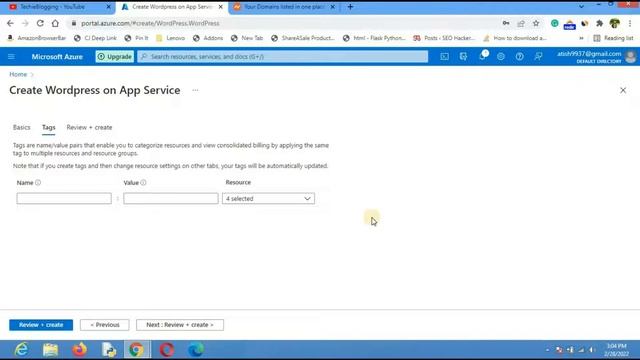Open the Opera icon in the taskbar
This screenshot has width=640, height=360.
tap(167, 349)
